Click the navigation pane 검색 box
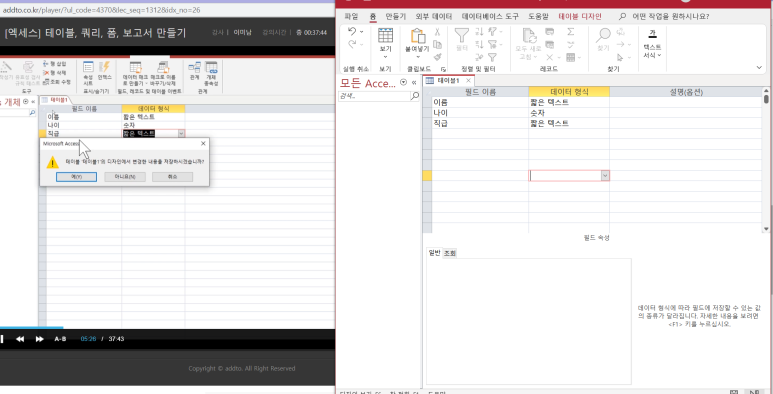773x394 pixels. click(x=374, y=96)
